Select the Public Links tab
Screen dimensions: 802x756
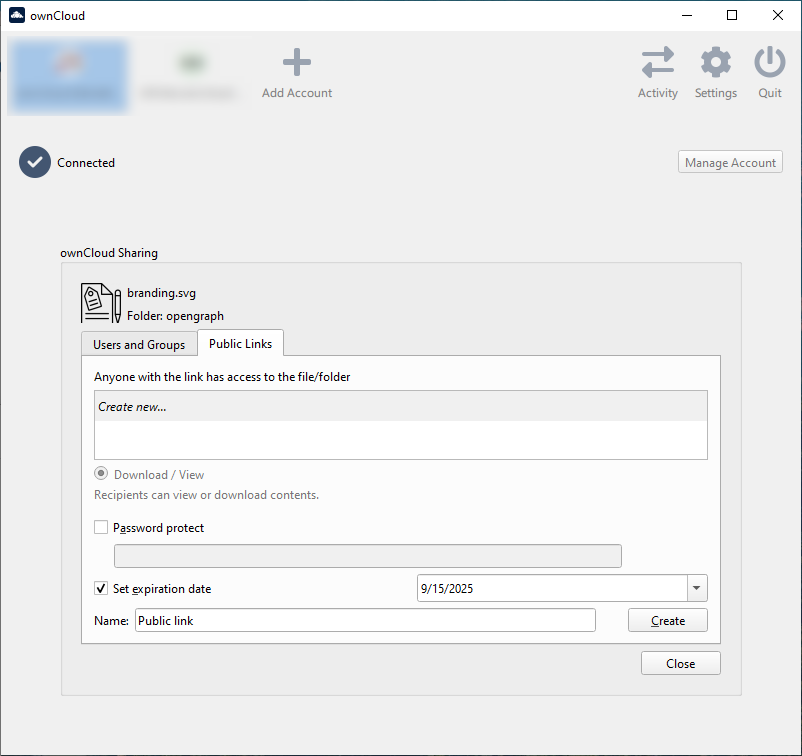point(240,343)
